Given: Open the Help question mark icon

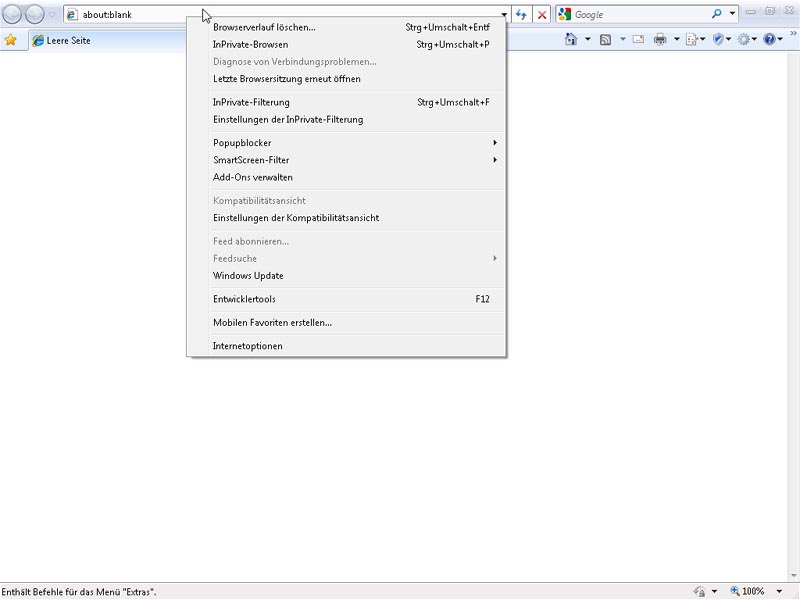Looking at the screenshot, I should tap(769, 40).
